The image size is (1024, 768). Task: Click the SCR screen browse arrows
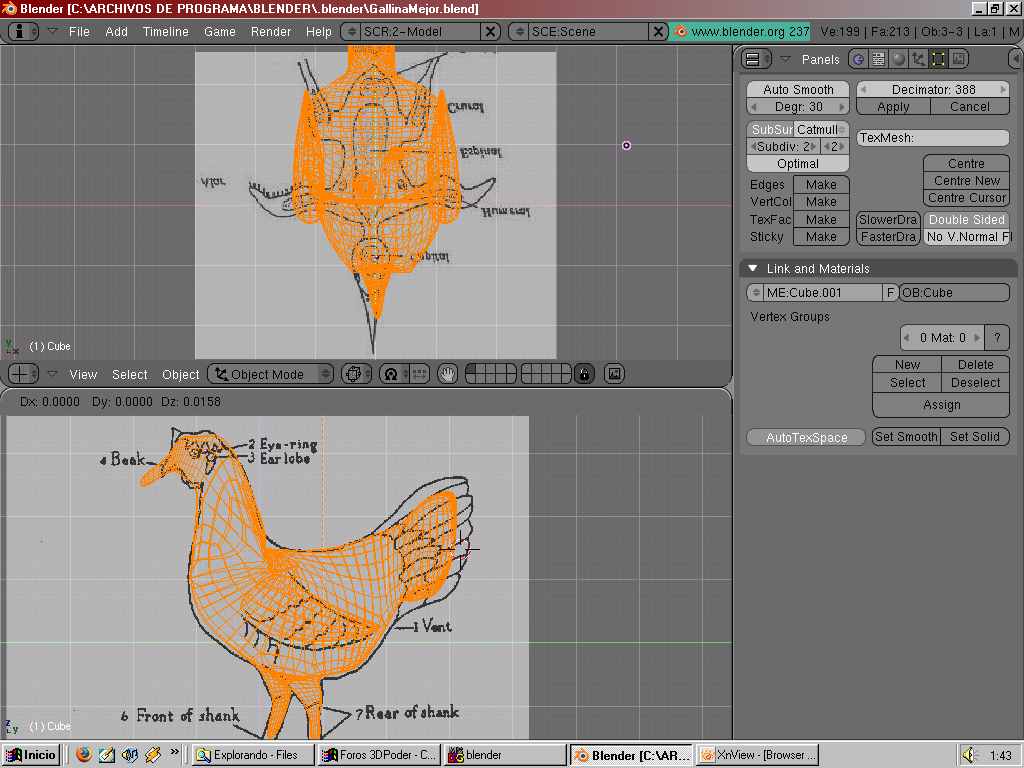[351, 31]
